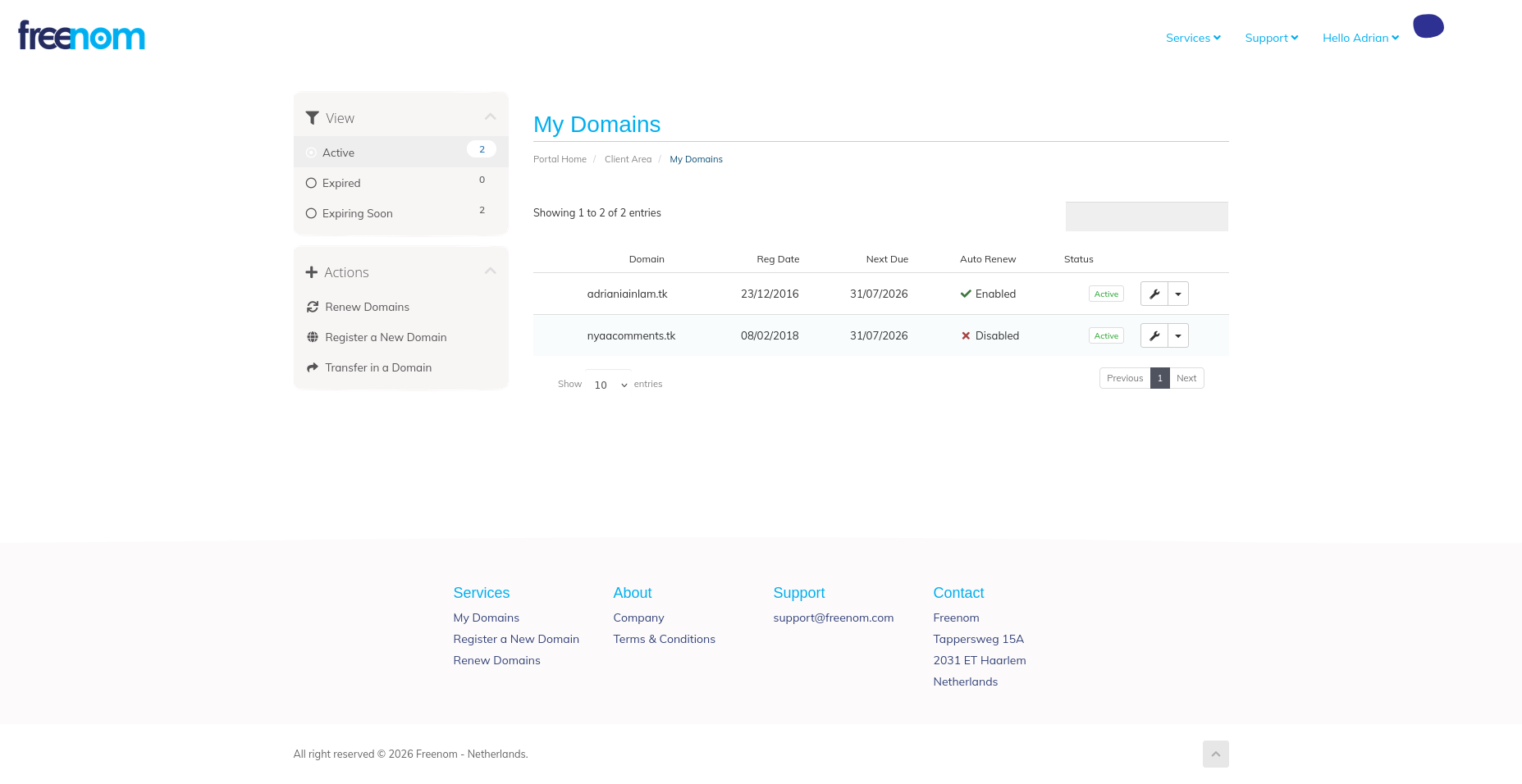Click the reg date 23/12/2016 cell
Image resolution: width=1522 pixels, height=784 pixels.
(x=770, y=294)
